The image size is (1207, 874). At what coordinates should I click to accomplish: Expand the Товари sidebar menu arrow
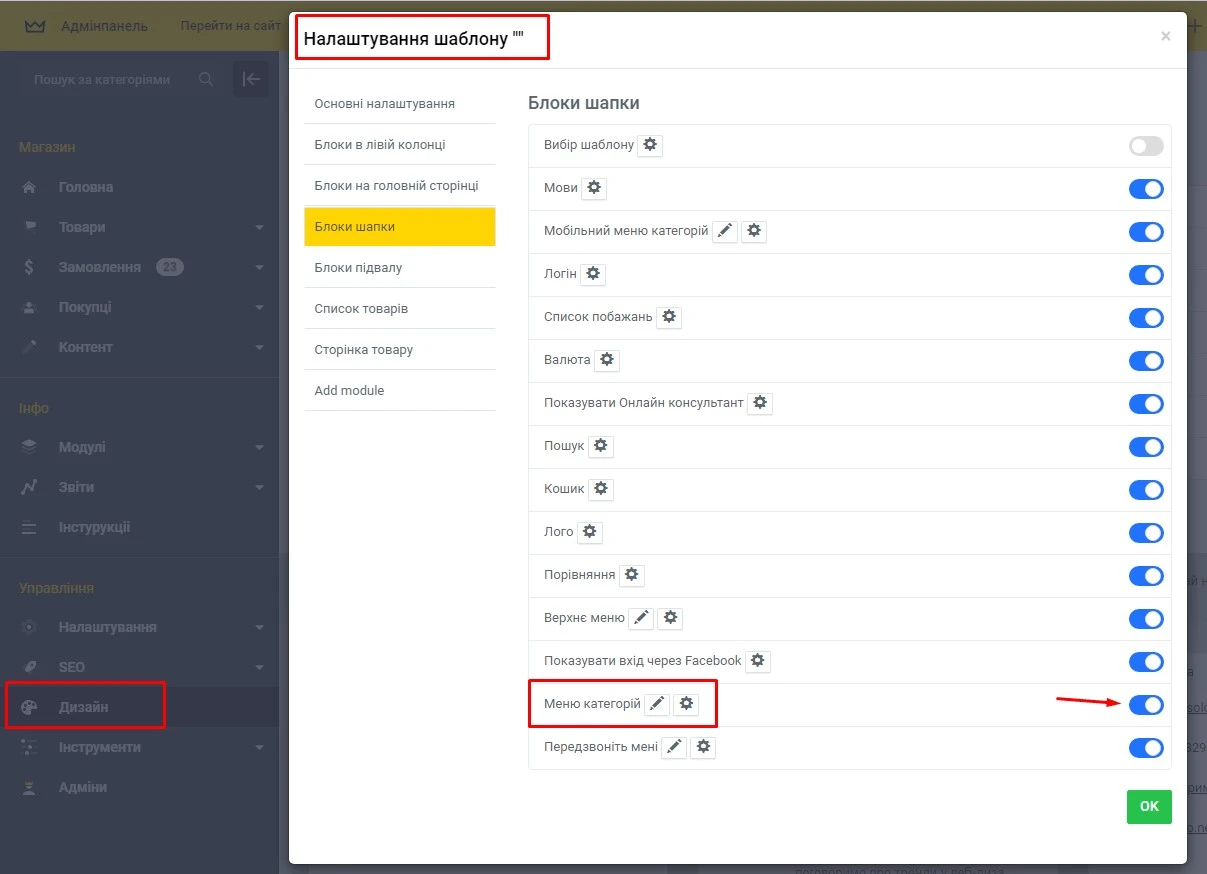pyautogui.click(x=259, y=228)
